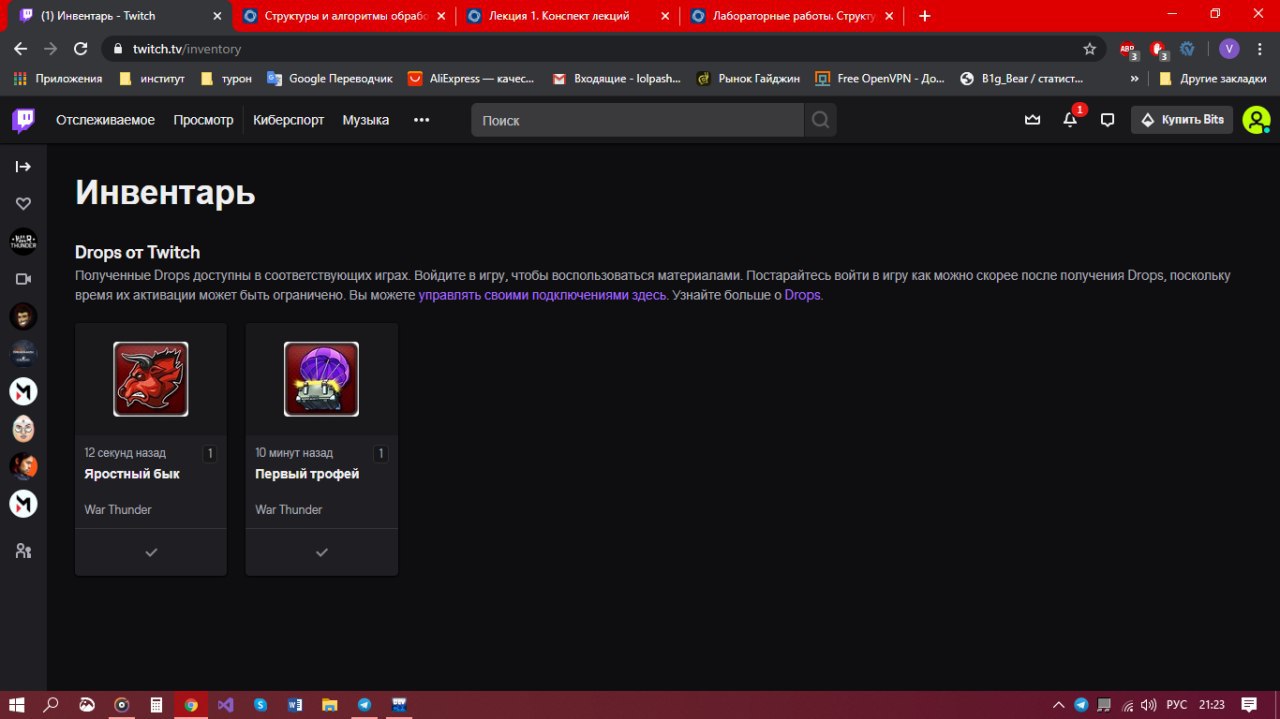
Task: Switch to Лабораторные работы tab
Action: pos(791,16)
